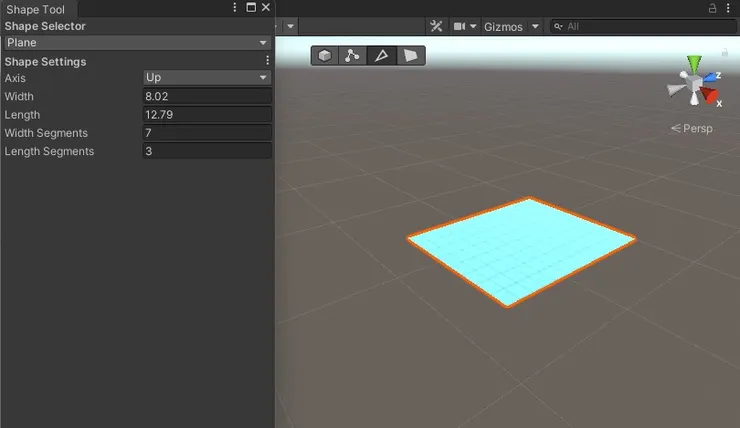Viewport: 740px width, 428px height.
Task: Click the search magnifier icon
Action: (558, 26)
